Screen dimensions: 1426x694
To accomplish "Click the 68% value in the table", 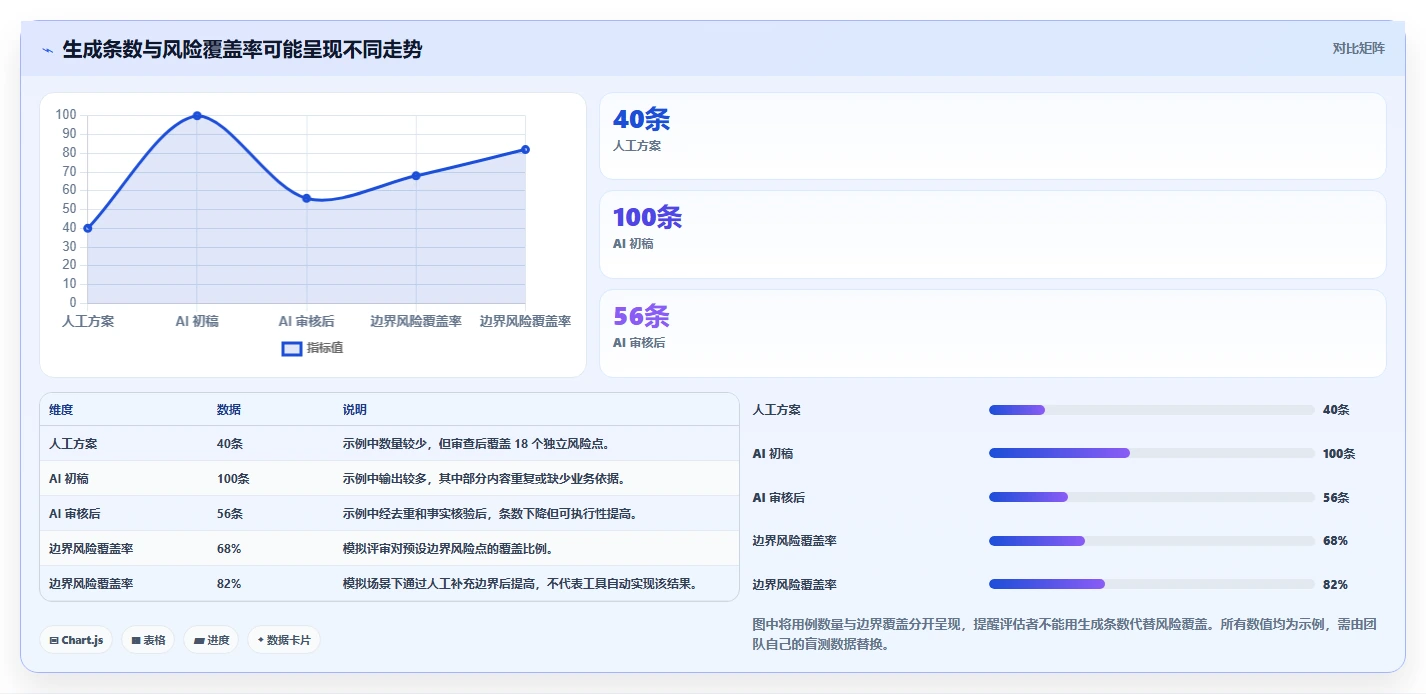I will click(229, 549).
